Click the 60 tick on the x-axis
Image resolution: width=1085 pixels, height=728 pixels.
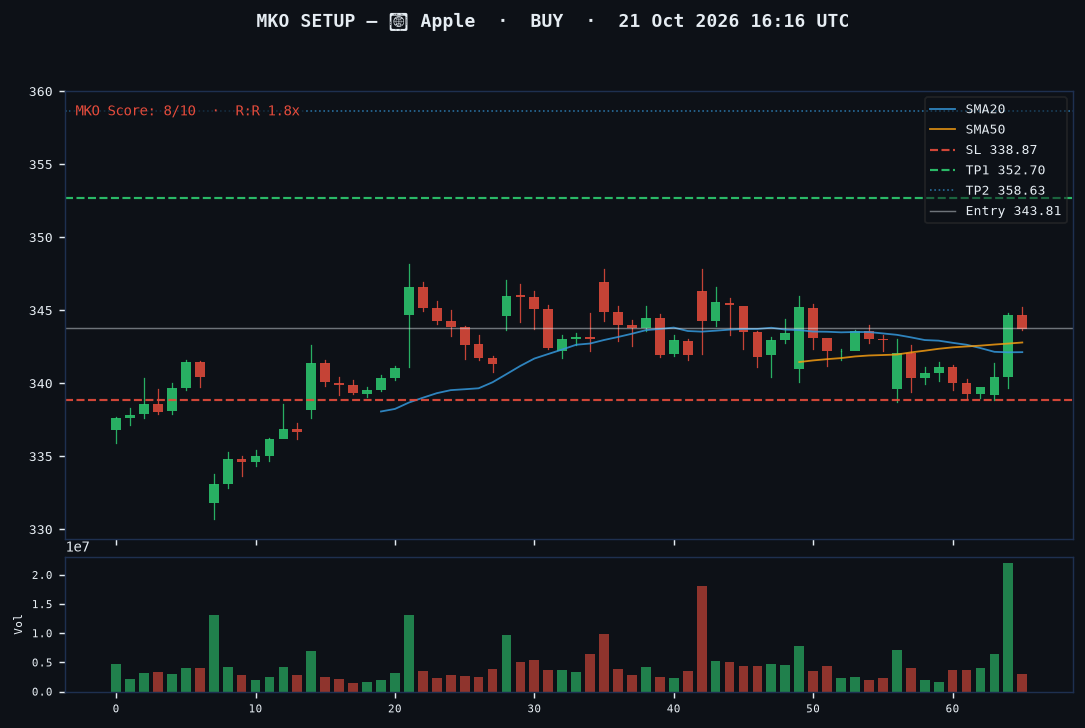point(953,709)
